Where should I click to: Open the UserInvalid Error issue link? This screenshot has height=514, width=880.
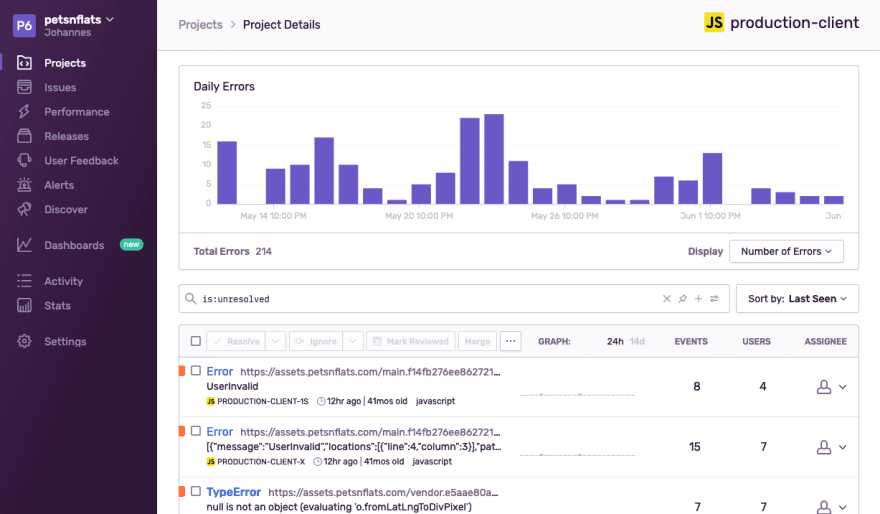coord(219,371)
